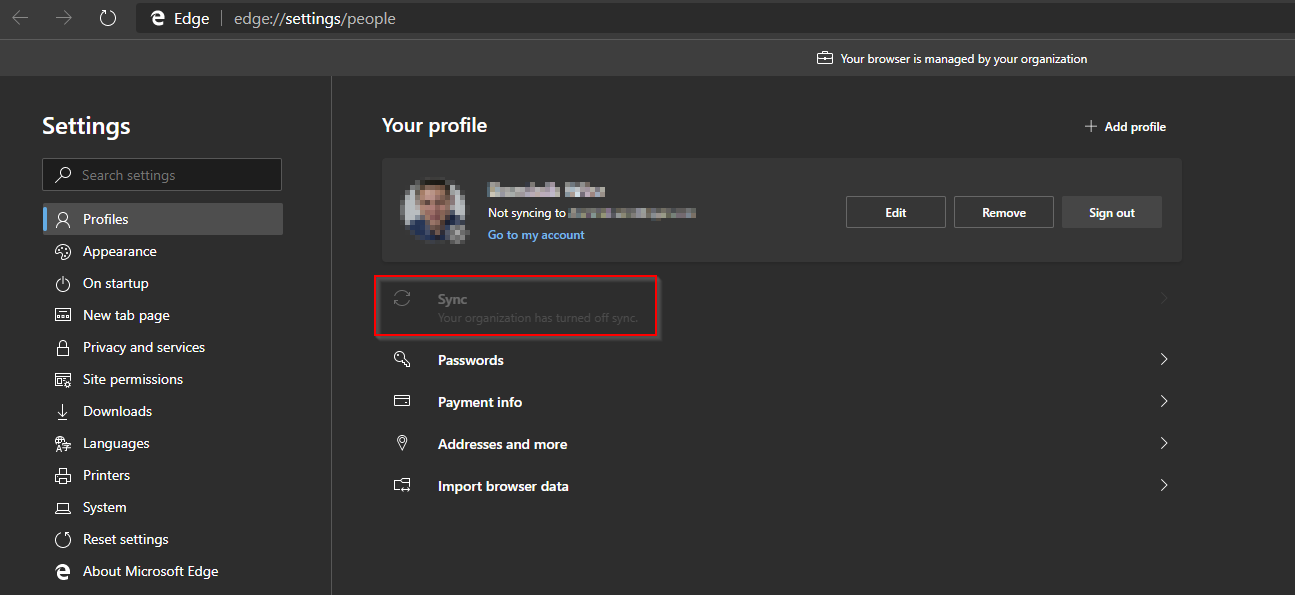
Task: Click the briefcase icon in the managed banner
Action: coord(824,58)
